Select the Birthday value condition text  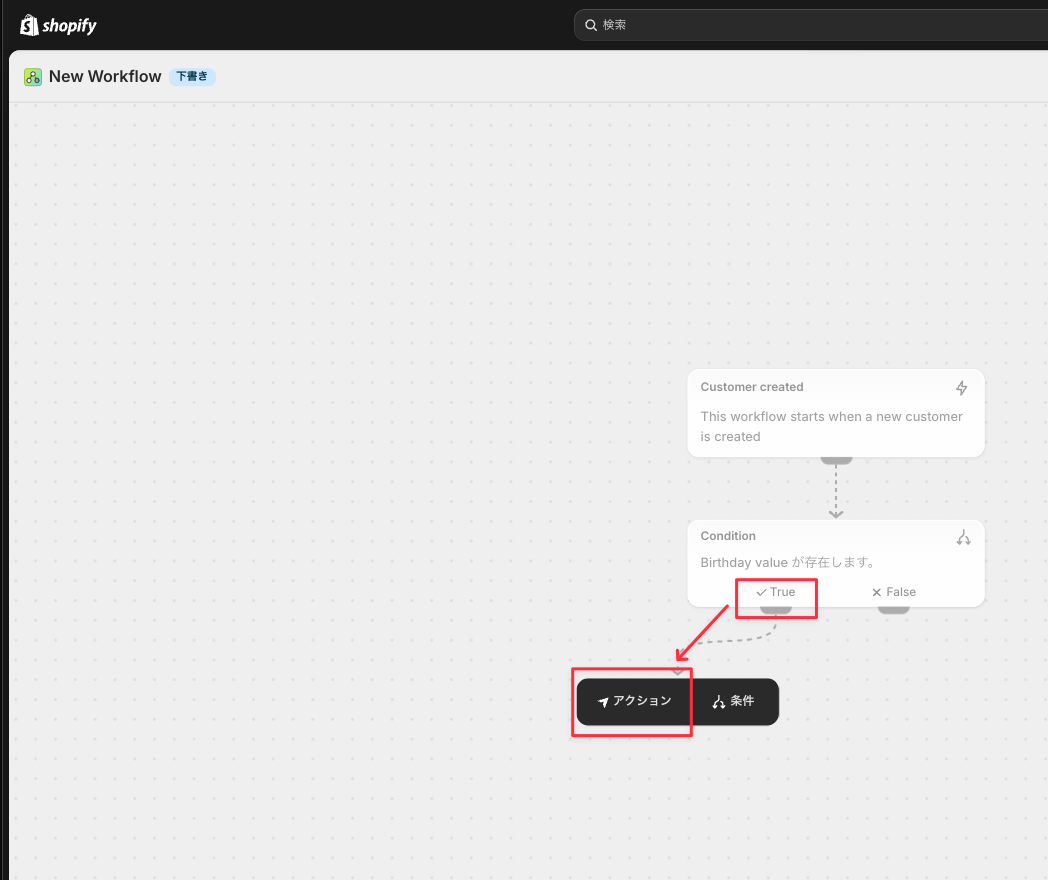coord(789,563)
